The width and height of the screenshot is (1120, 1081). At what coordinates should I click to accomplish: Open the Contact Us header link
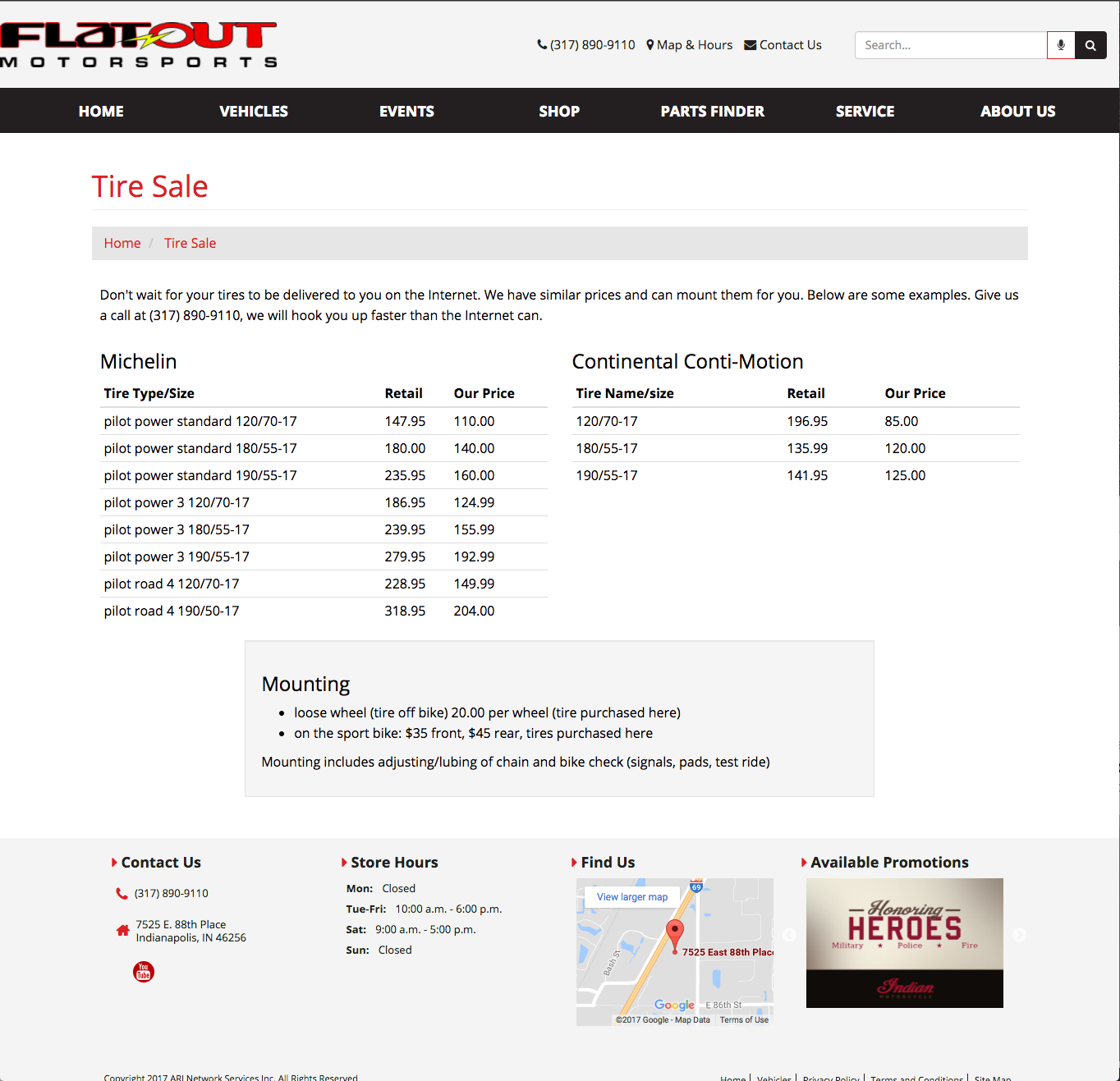click(783, 45)
